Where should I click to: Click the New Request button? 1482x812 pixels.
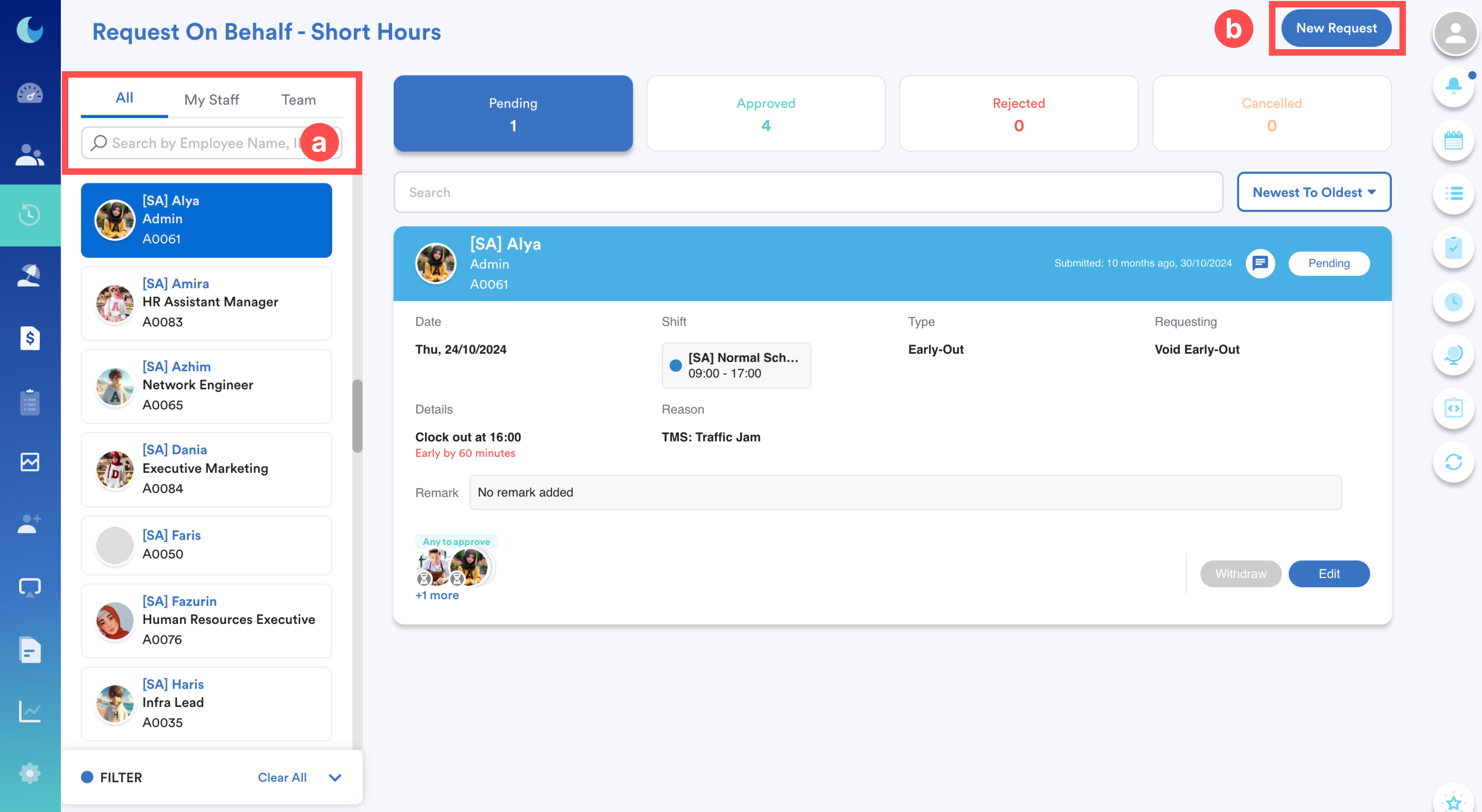tap(1336, 28)
